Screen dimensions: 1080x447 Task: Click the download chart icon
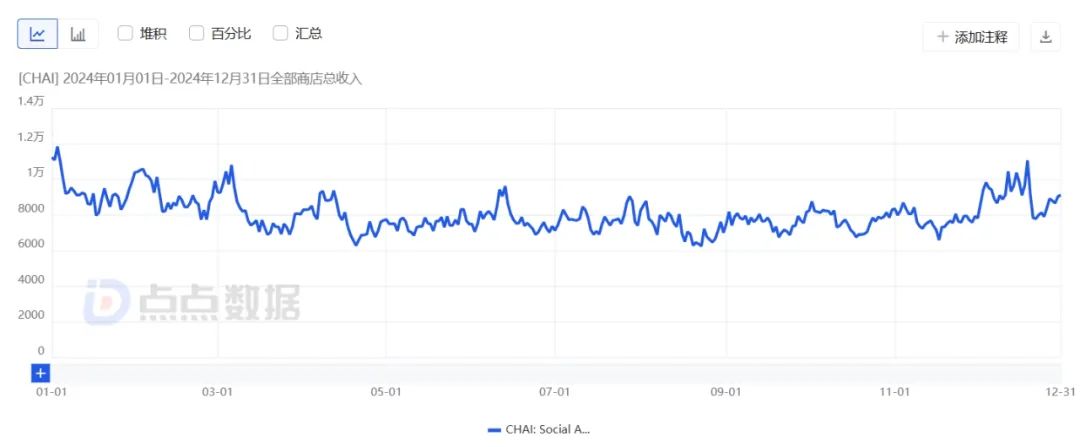[1045, 37]
